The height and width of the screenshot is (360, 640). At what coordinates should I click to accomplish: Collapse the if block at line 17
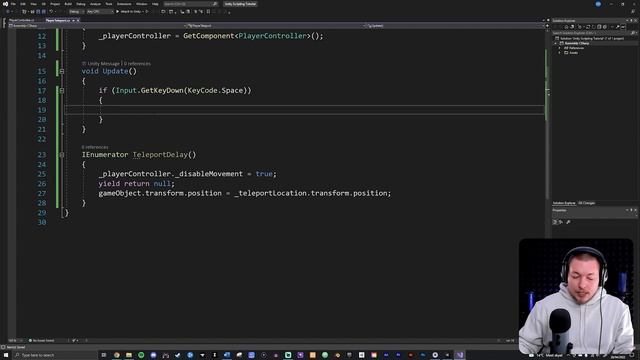click(x=62, y=91)
